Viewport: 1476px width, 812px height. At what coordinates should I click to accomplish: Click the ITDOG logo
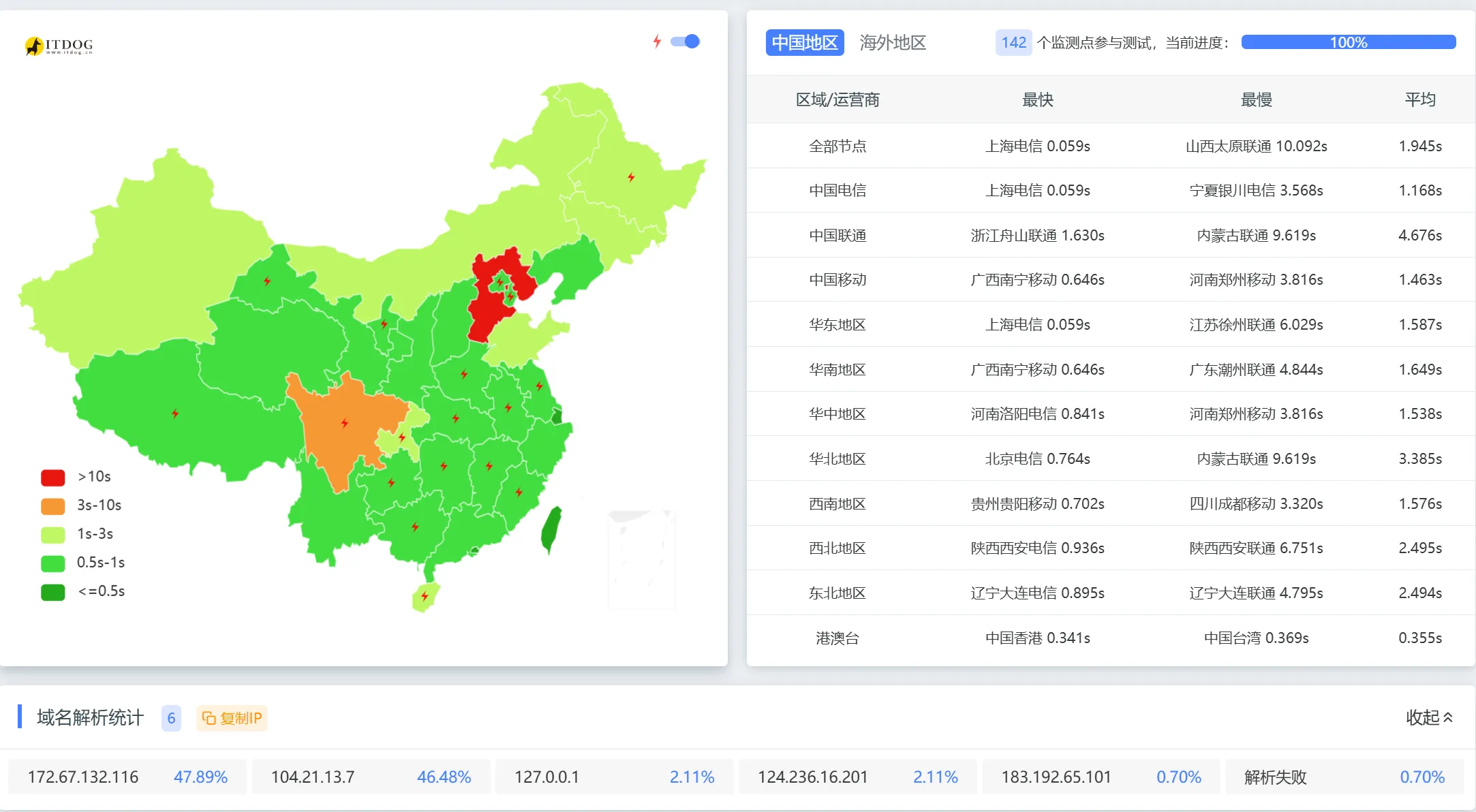point(59,46)
